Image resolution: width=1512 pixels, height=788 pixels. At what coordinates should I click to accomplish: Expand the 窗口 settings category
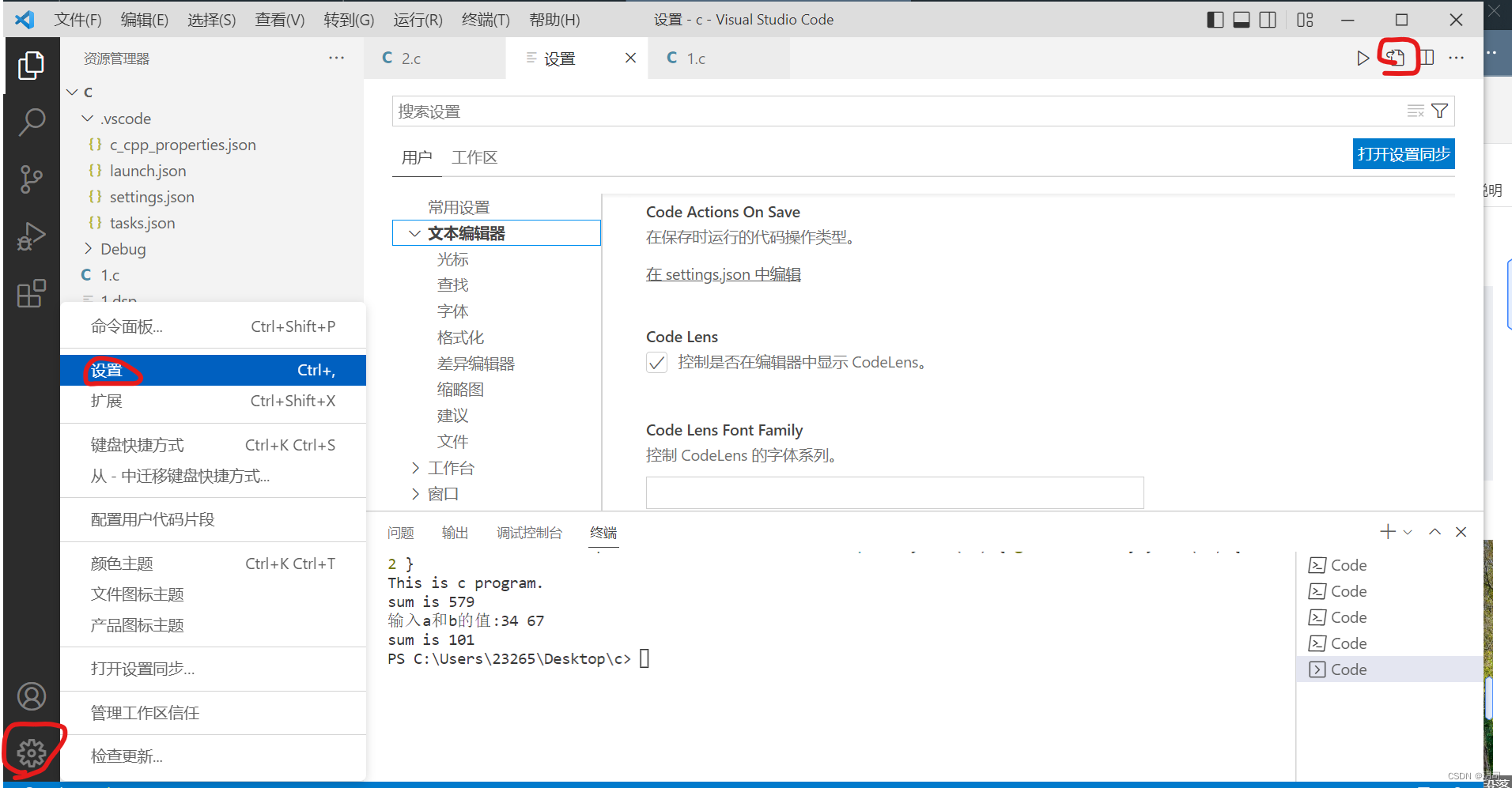(415, 494)
